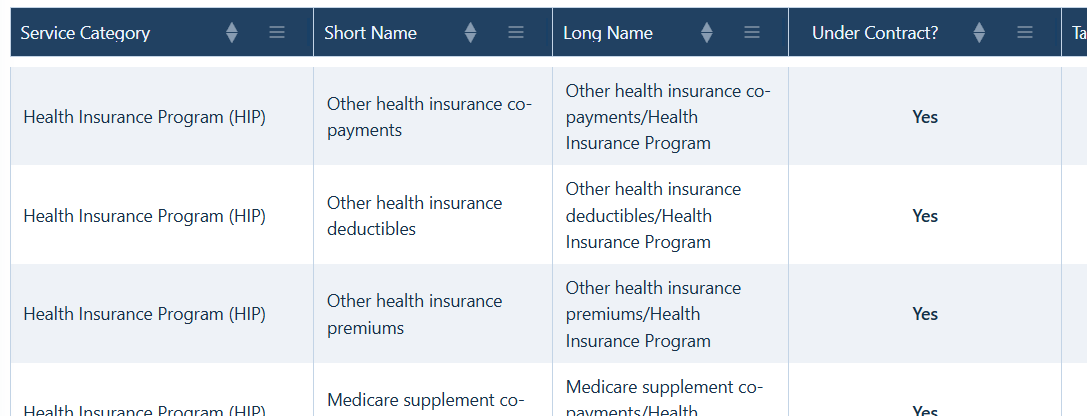1087x416 pixels.
Task: Open Under Contract? column menu icon
Action: click(1025, 32)
